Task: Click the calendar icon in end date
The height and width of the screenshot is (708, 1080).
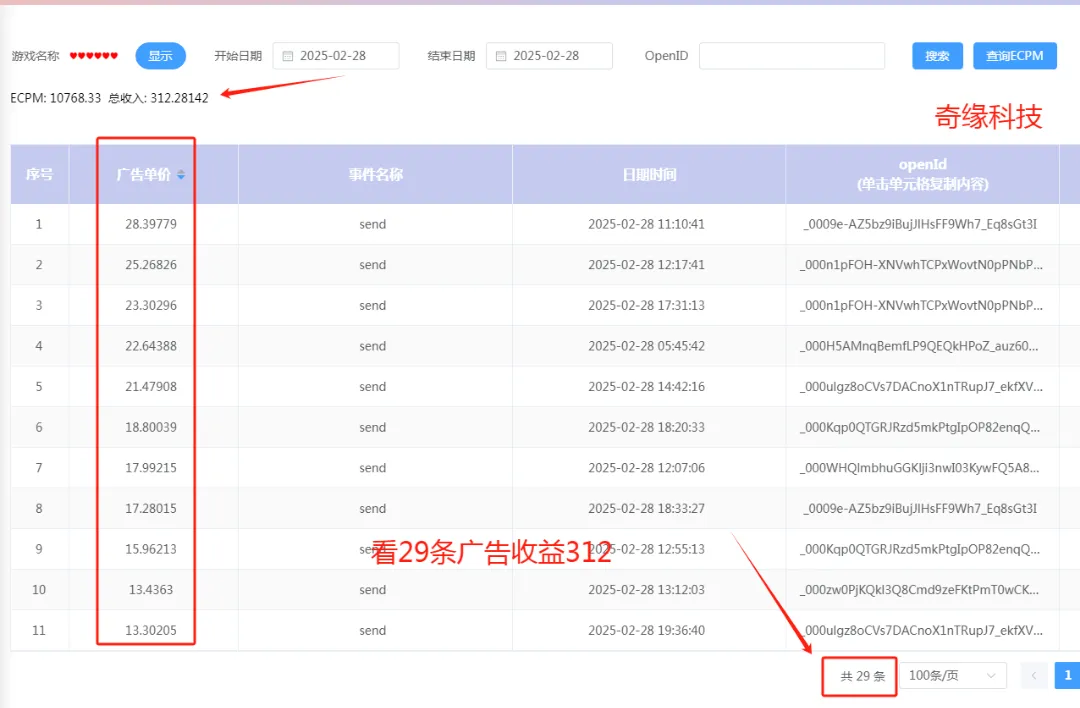Action: click(x=501, y=56)
